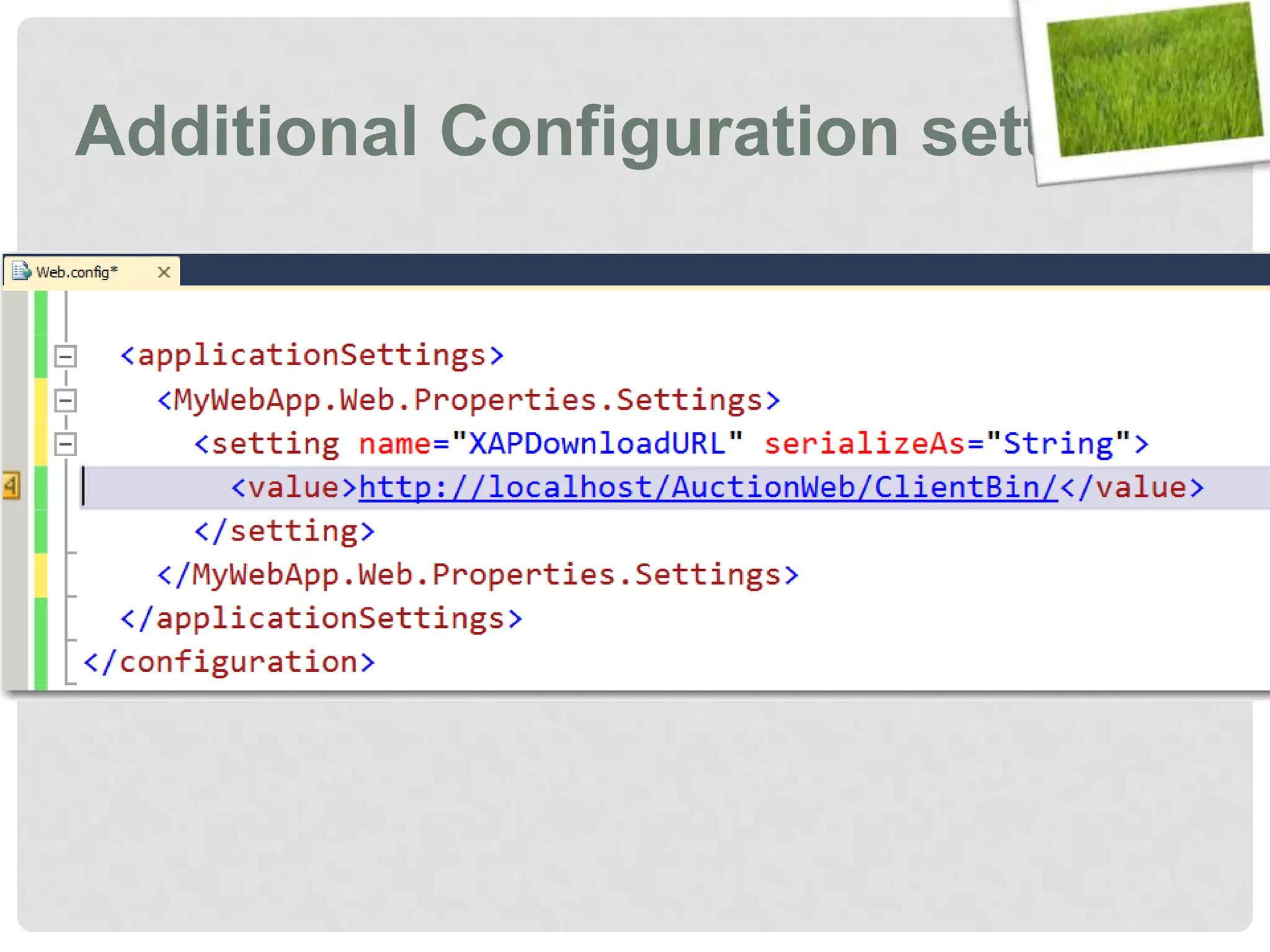Close the Web.config tab
This screenshot has height=952, width=1270.
[x=164, y=272]
